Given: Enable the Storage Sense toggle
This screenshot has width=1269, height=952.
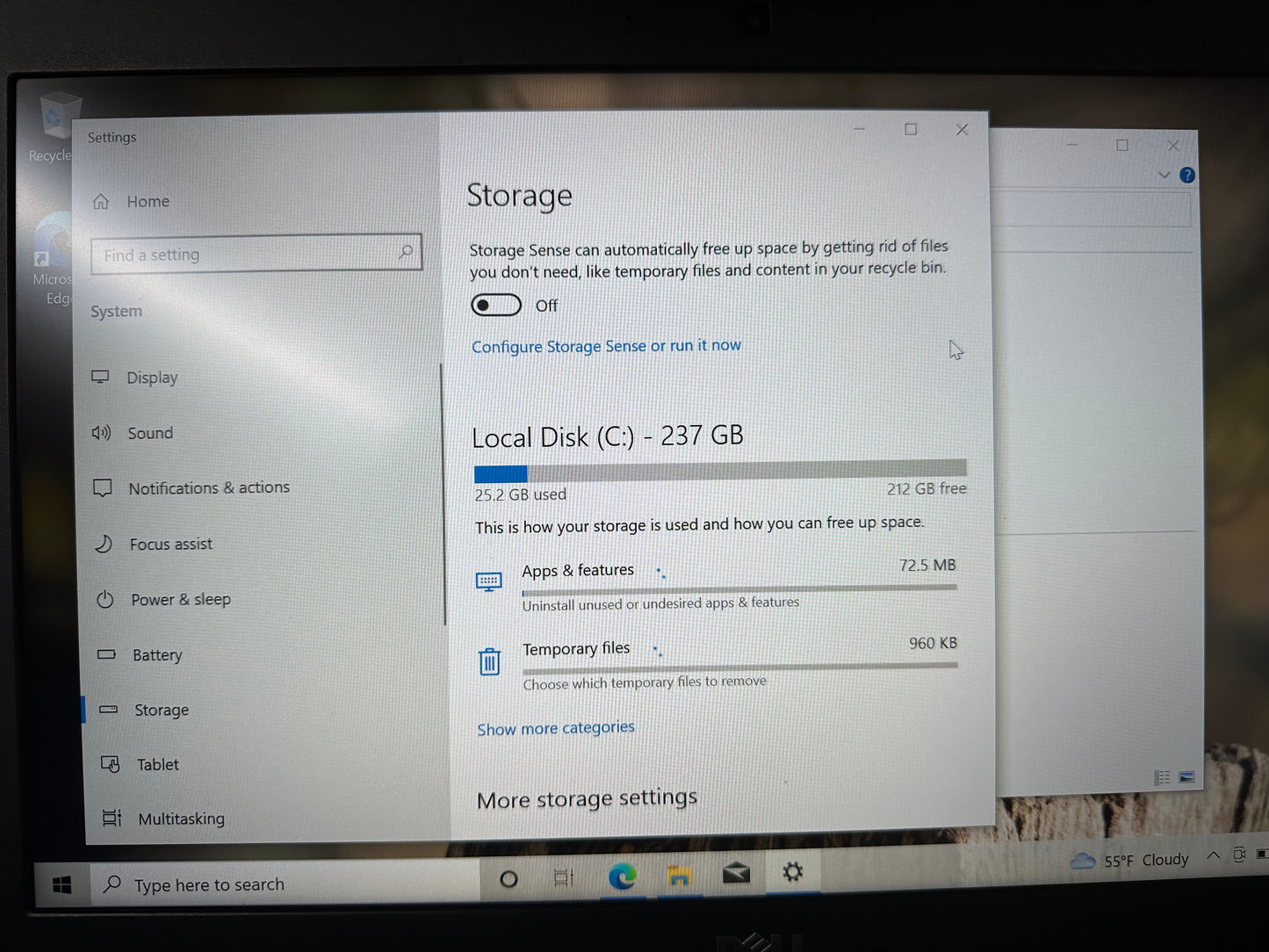Looking at the screenshot, I should click(495, 305).
